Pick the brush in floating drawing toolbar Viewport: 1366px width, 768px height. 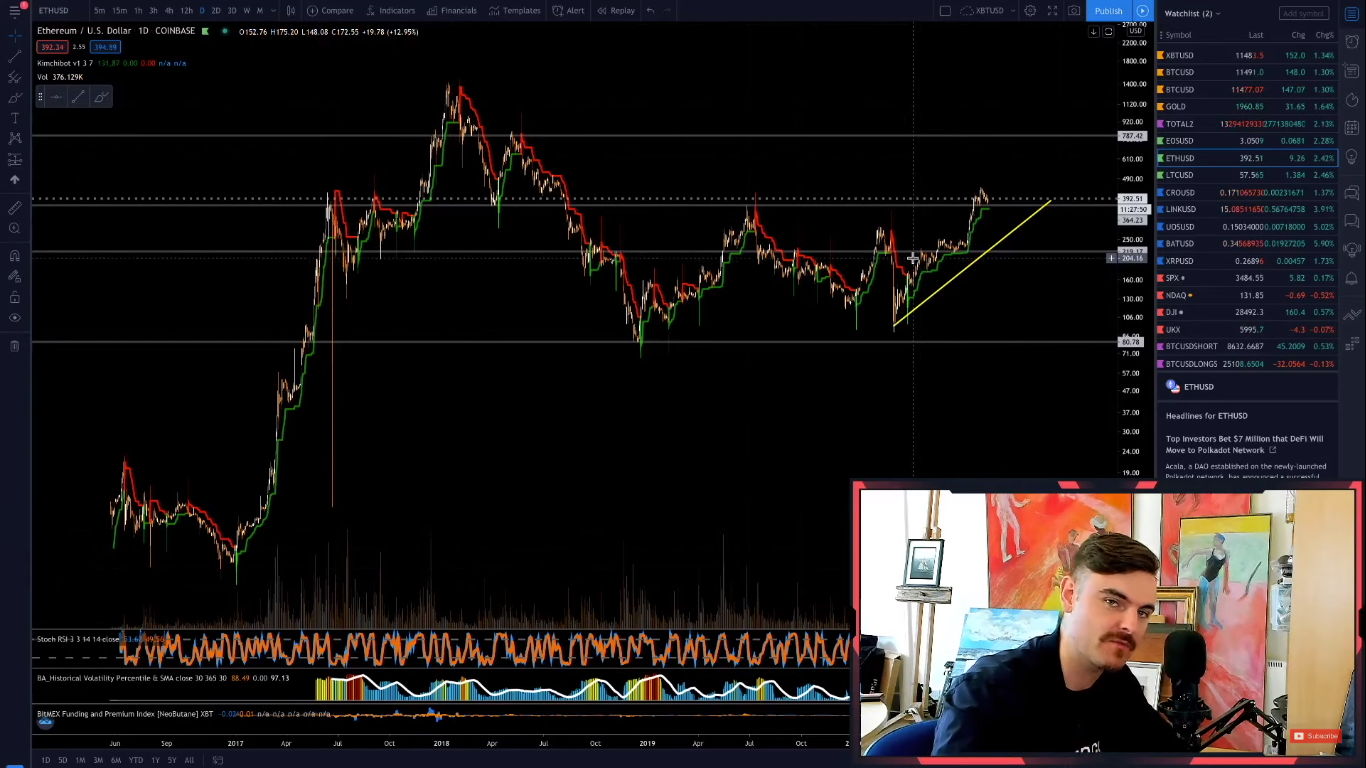click(x=101, y=97)
